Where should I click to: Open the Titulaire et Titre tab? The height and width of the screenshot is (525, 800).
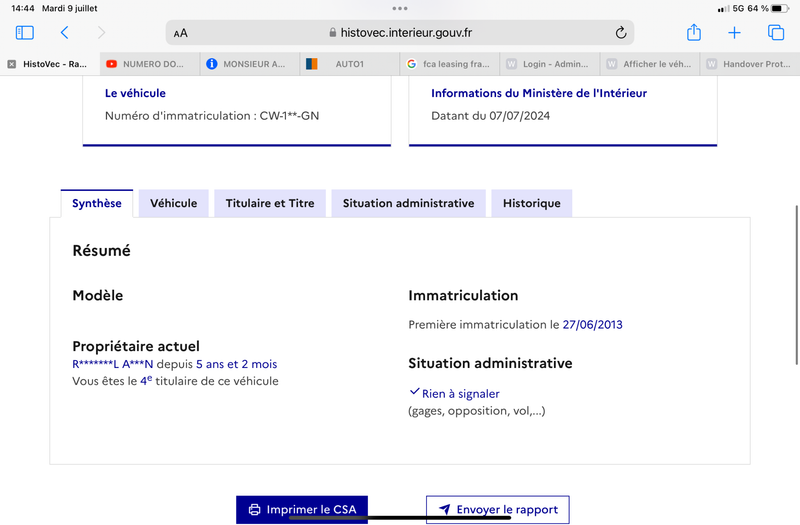click(270, 203)
